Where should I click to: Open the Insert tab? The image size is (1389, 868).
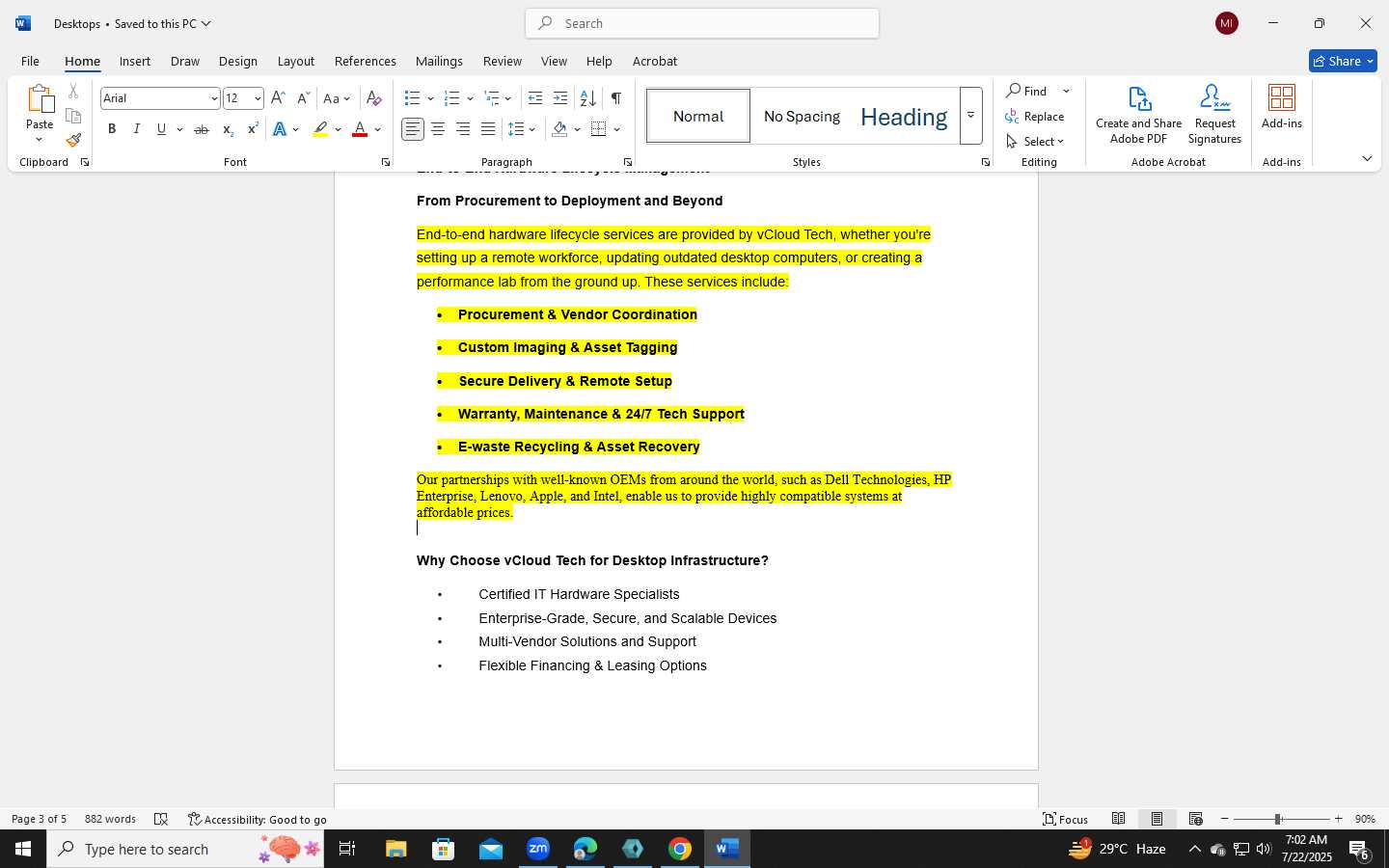pyautogui.click(x=135, y=61)
